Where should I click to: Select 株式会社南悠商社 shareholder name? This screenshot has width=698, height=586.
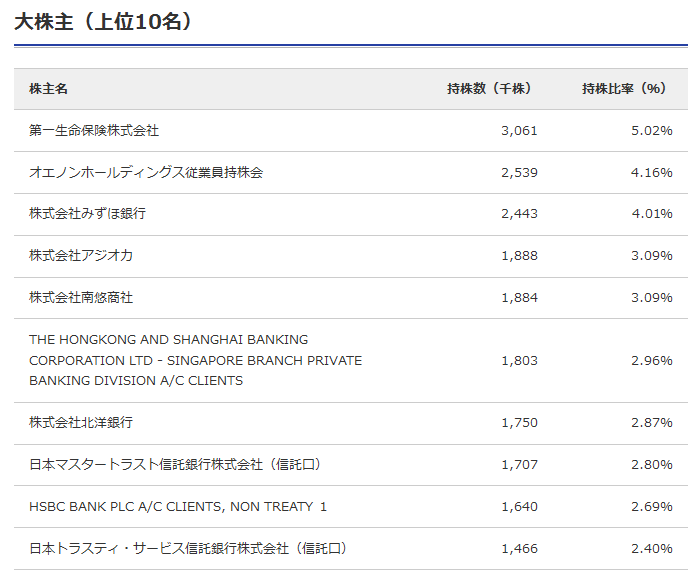point(81,297)
